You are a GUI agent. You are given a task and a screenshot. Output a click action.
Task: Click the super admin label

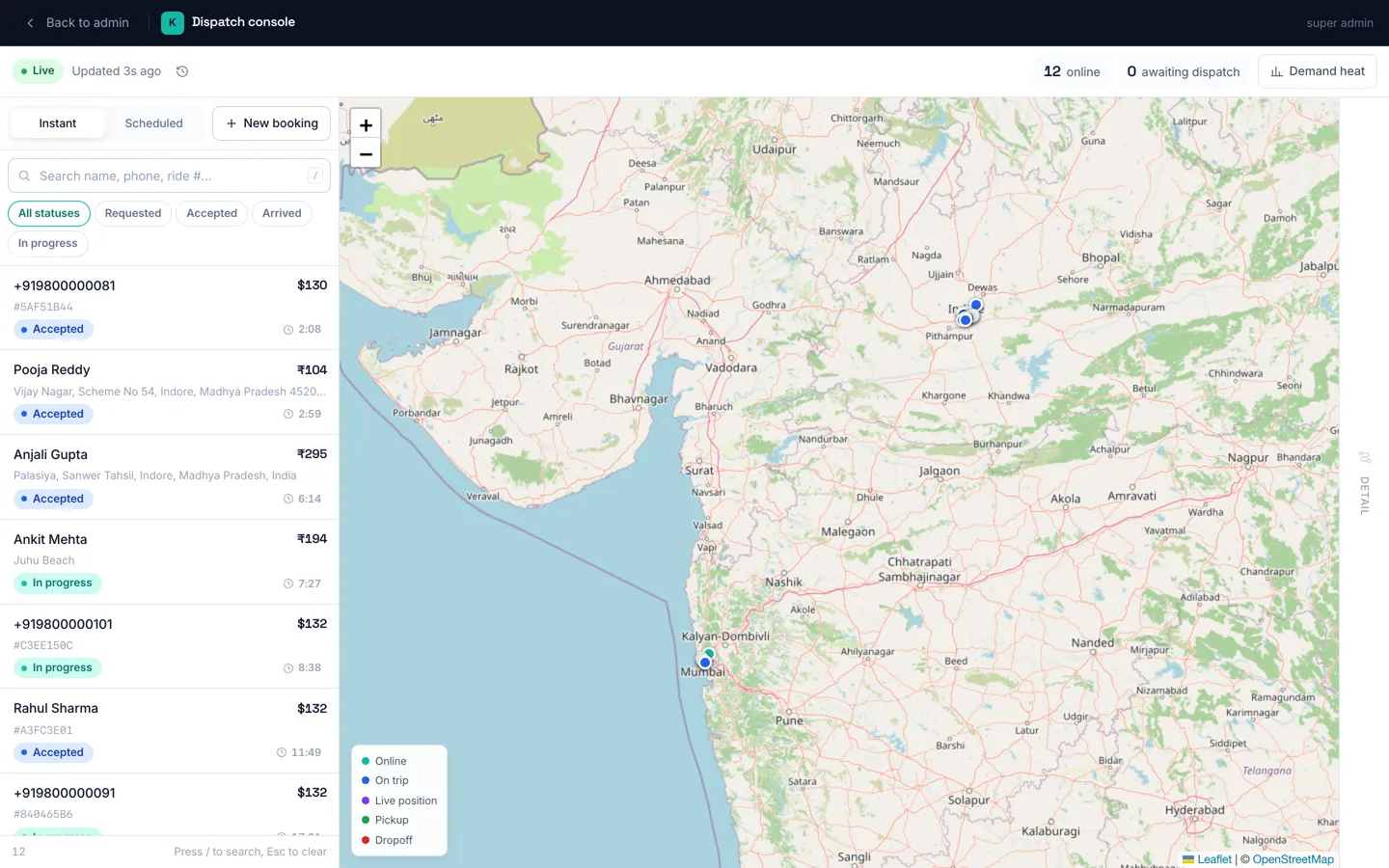pos(1340,23)
